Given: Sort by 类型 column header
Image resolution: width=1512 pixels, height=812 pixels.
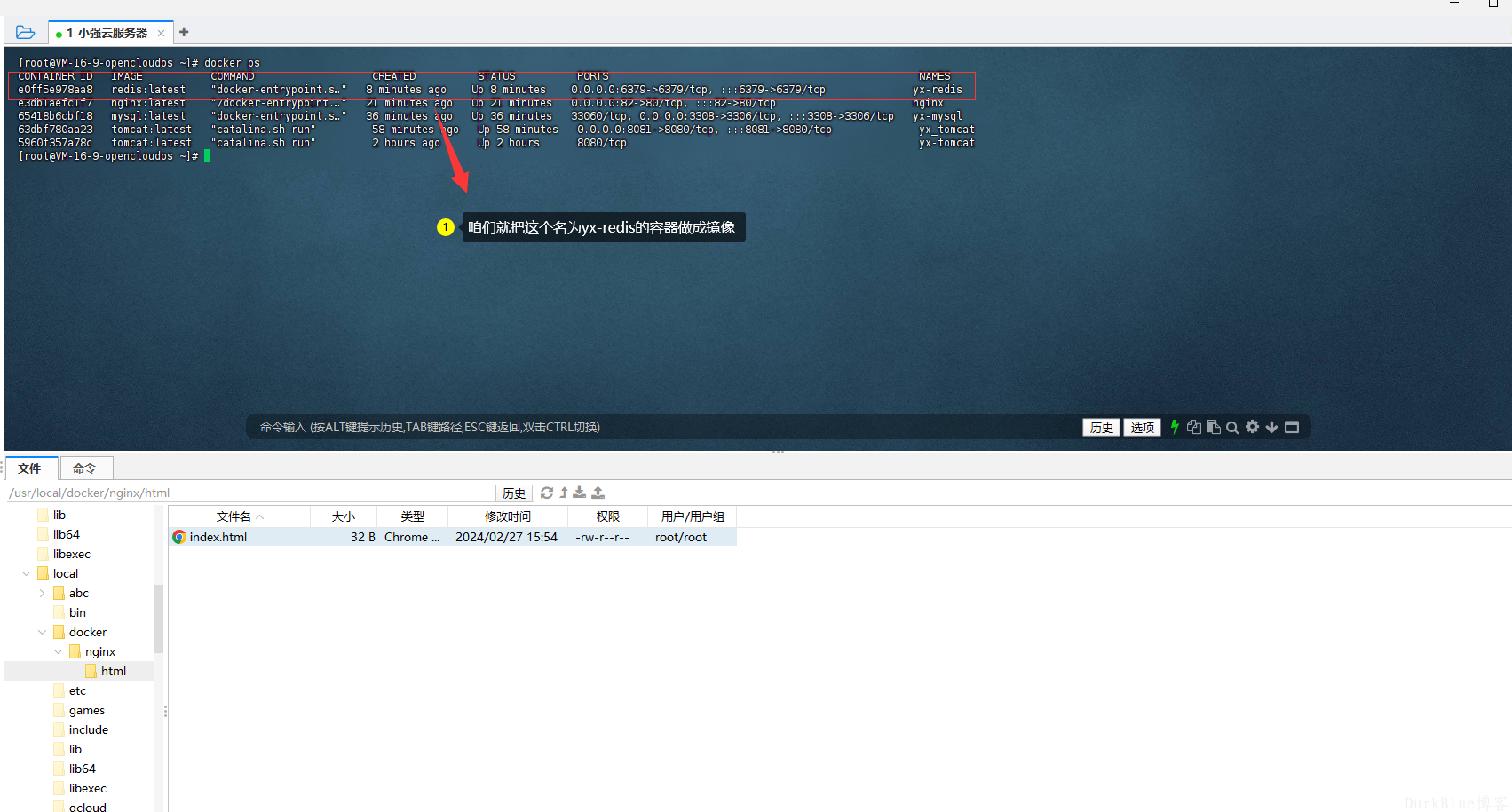Looking at the screenshot, I should [x=412, y=516].
